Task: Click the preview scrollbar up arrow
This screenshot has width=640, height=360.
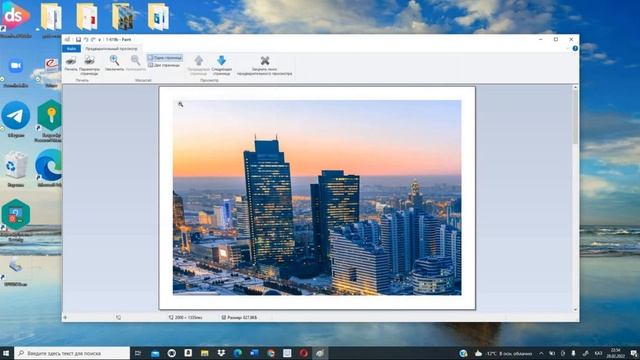Action: (x=575, y=87)
